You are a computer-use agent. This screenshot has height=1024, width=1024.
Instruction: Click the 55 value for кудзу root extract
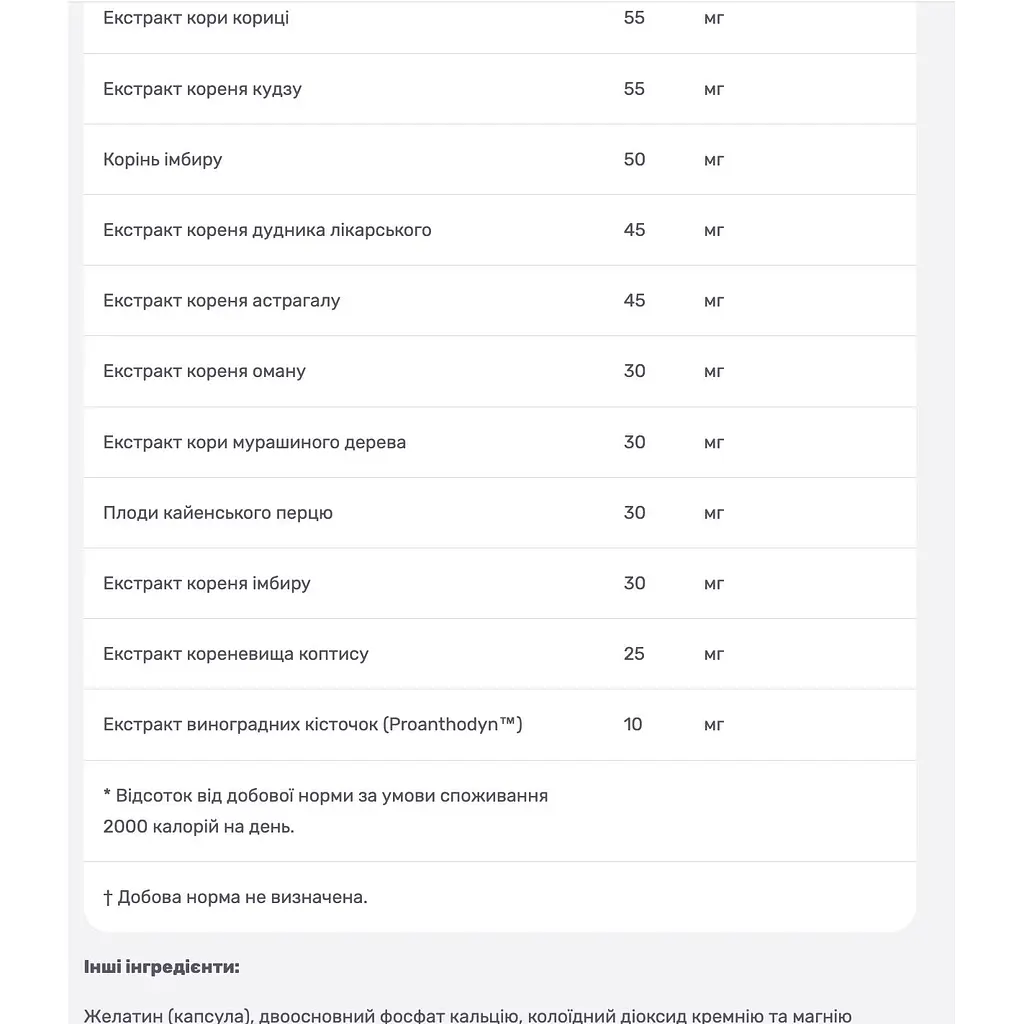[x=634, y=89]
